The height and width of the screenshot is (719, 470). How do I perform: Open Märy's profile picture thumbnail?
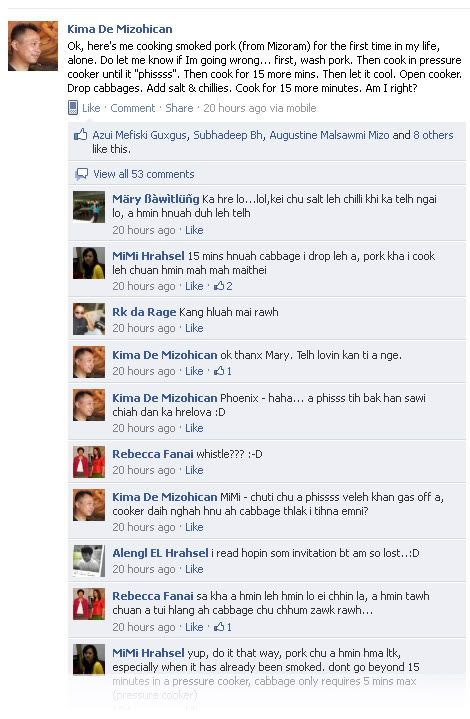point(89,207)
